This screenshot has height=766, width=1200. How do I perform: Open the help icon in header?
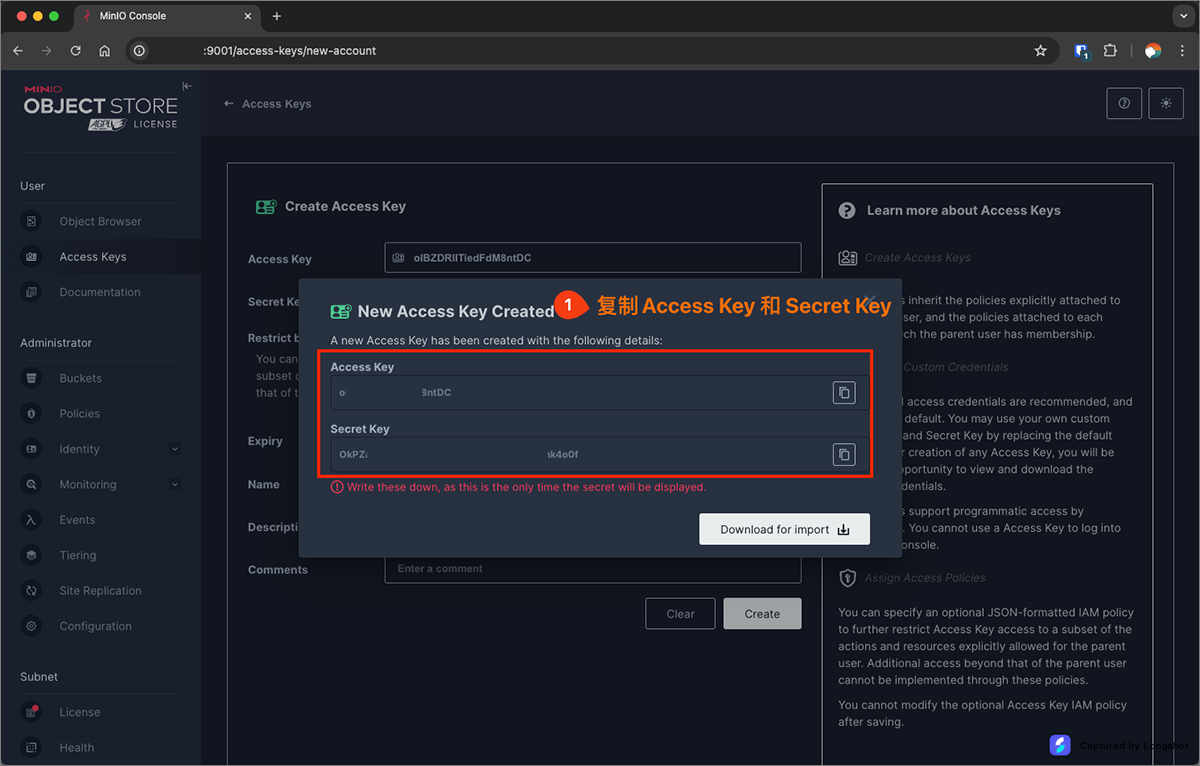coord(1124,104)
